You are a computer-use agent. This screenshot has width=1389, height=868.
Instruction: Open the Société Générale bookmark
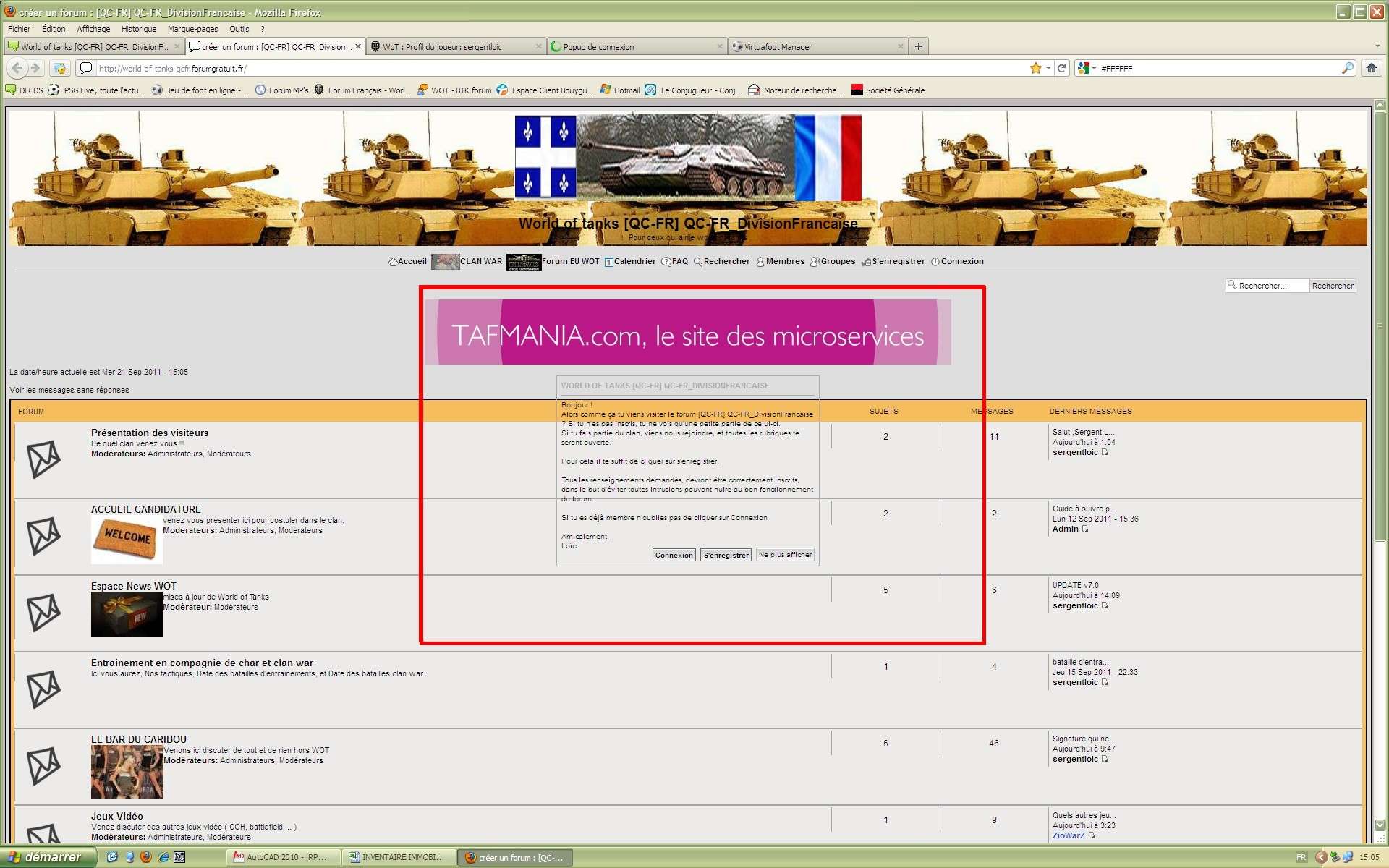pos(888,90)
